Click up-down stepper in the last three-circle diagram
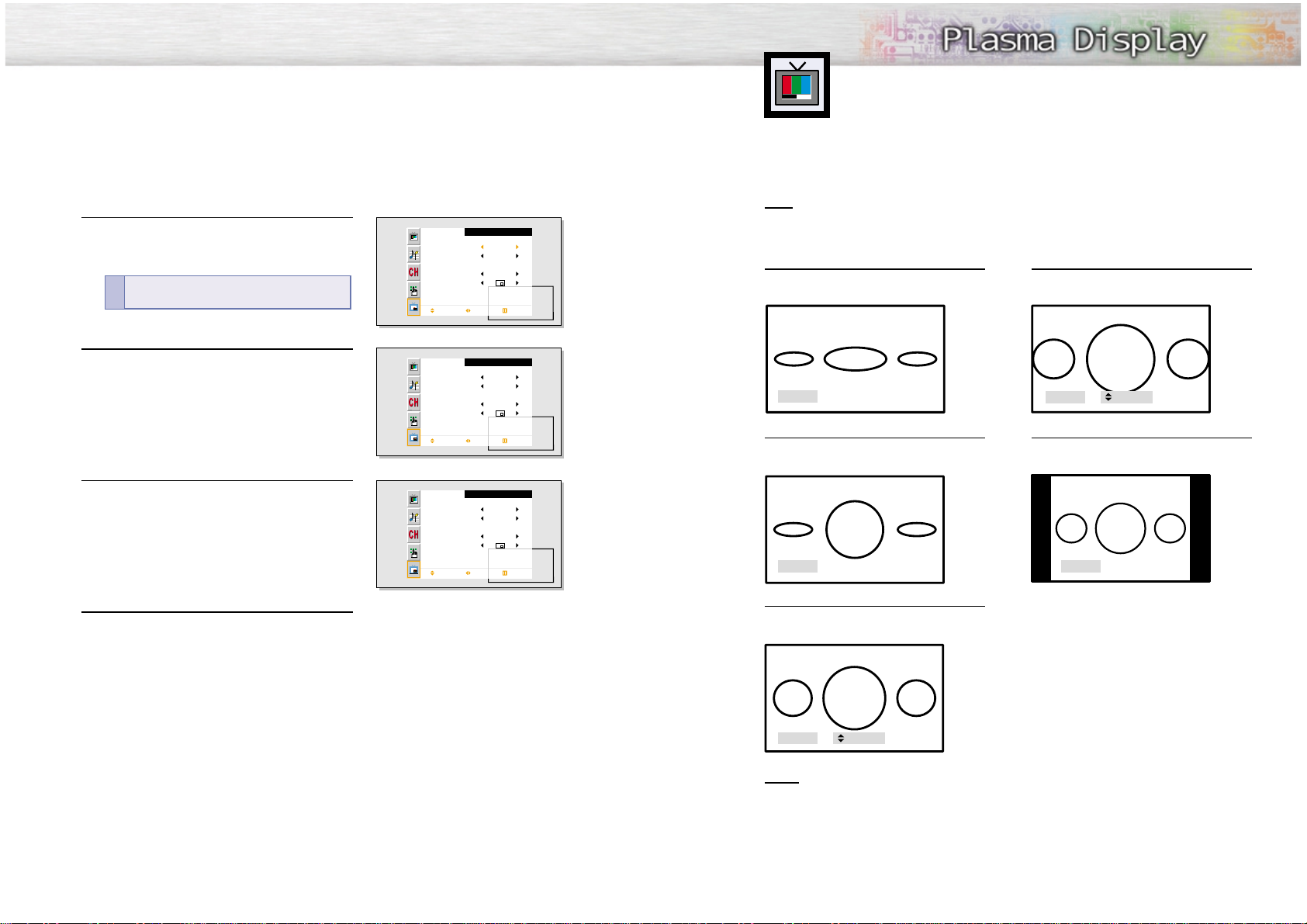Screen dimensions: 1307x924 point(841,738)
